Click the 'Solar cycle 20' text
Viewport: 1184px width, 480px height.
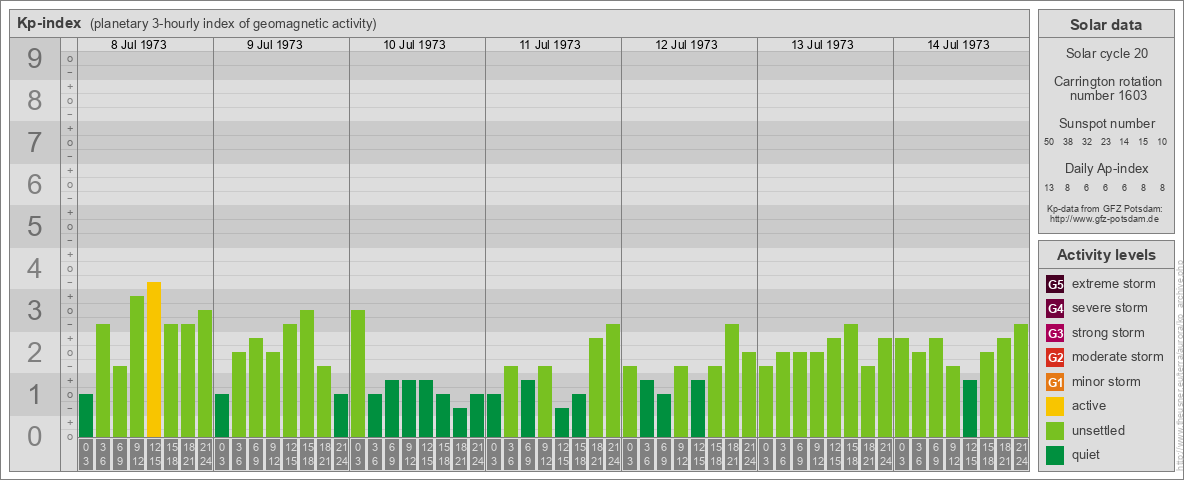coord(1105,54)
